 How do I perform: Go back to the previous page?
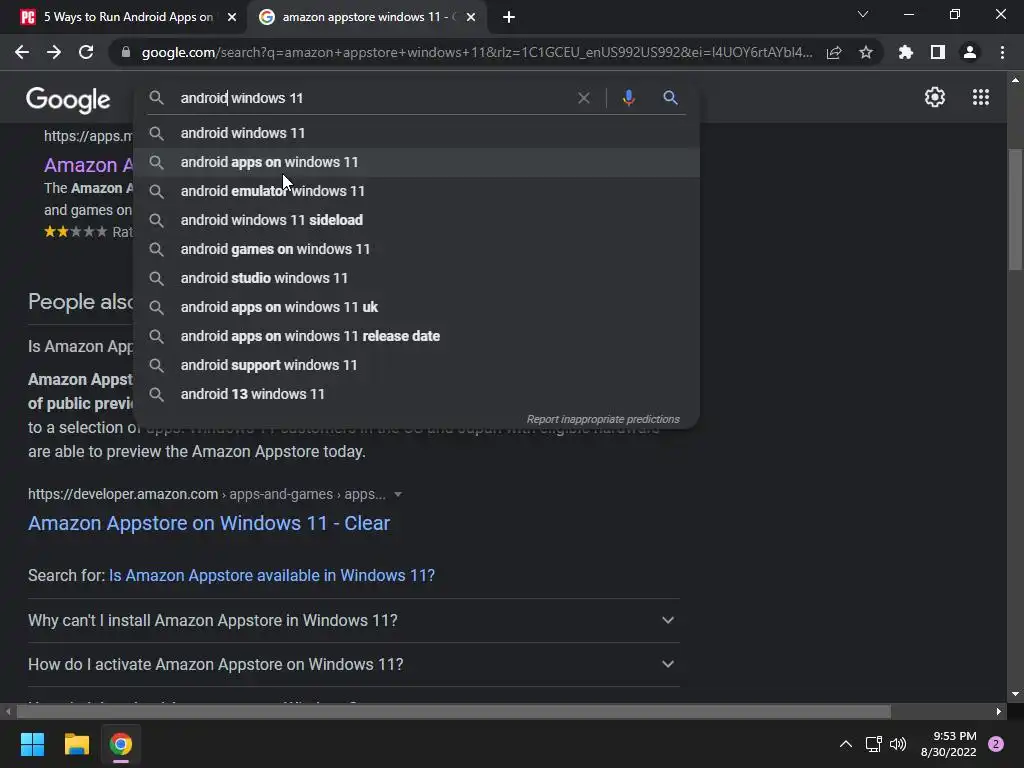pos(22,52)
